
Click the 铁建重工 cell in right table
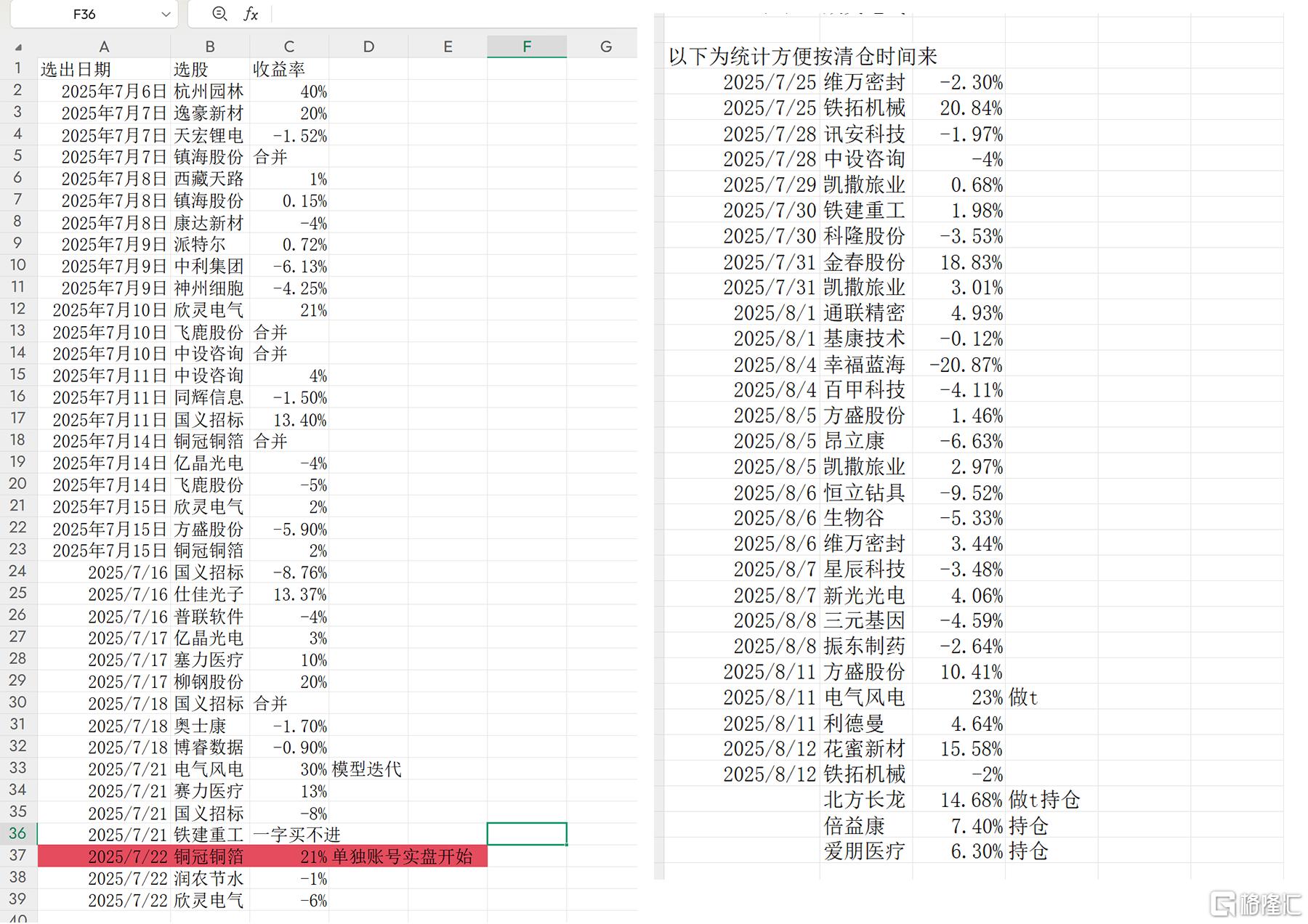click(865, 211)
